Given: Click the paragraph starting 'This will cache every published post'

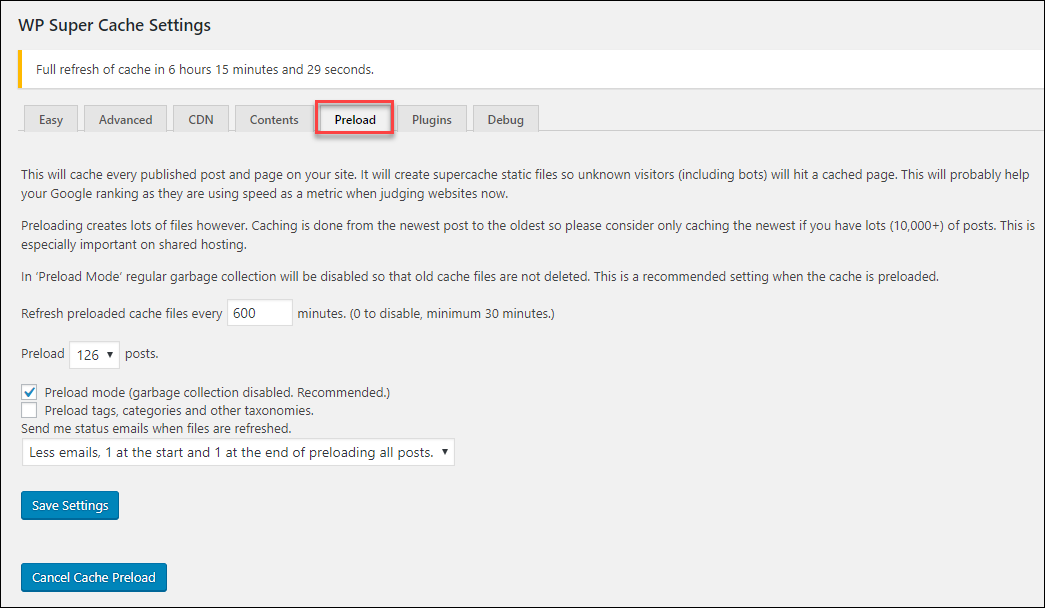Looking at the screenshot, I should point(525,184).
